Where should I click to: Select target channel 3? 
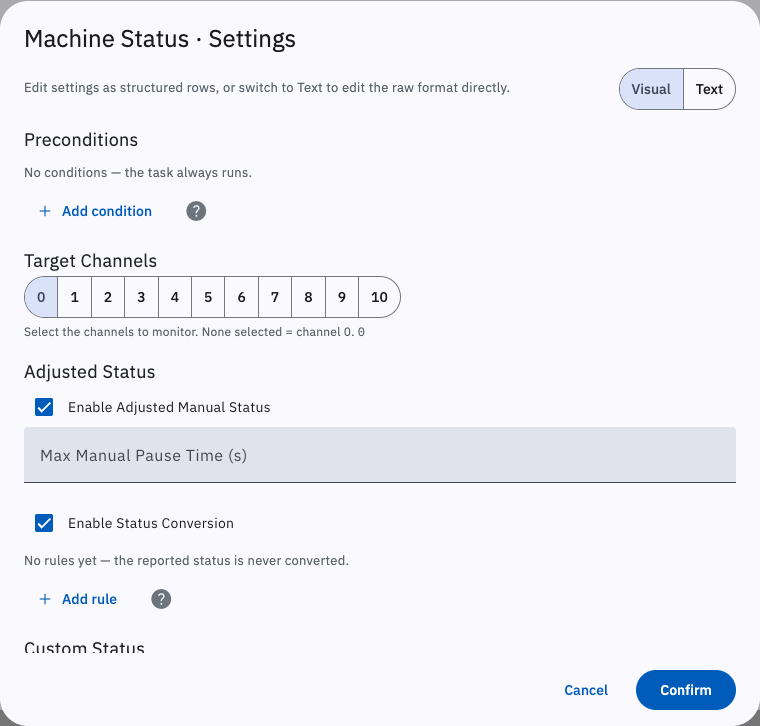coord(141,297)
